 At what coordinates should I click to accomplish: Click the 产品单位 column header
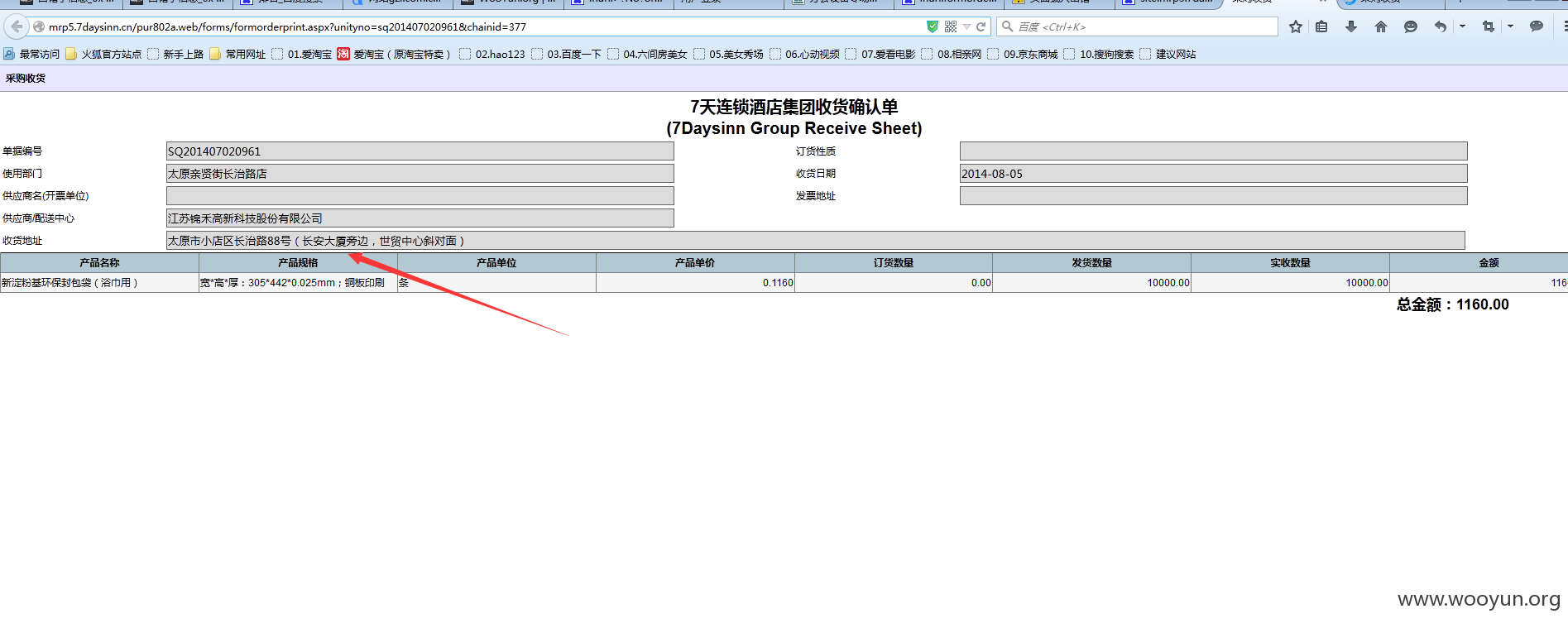pyautogui.click(x=496, y=263)
